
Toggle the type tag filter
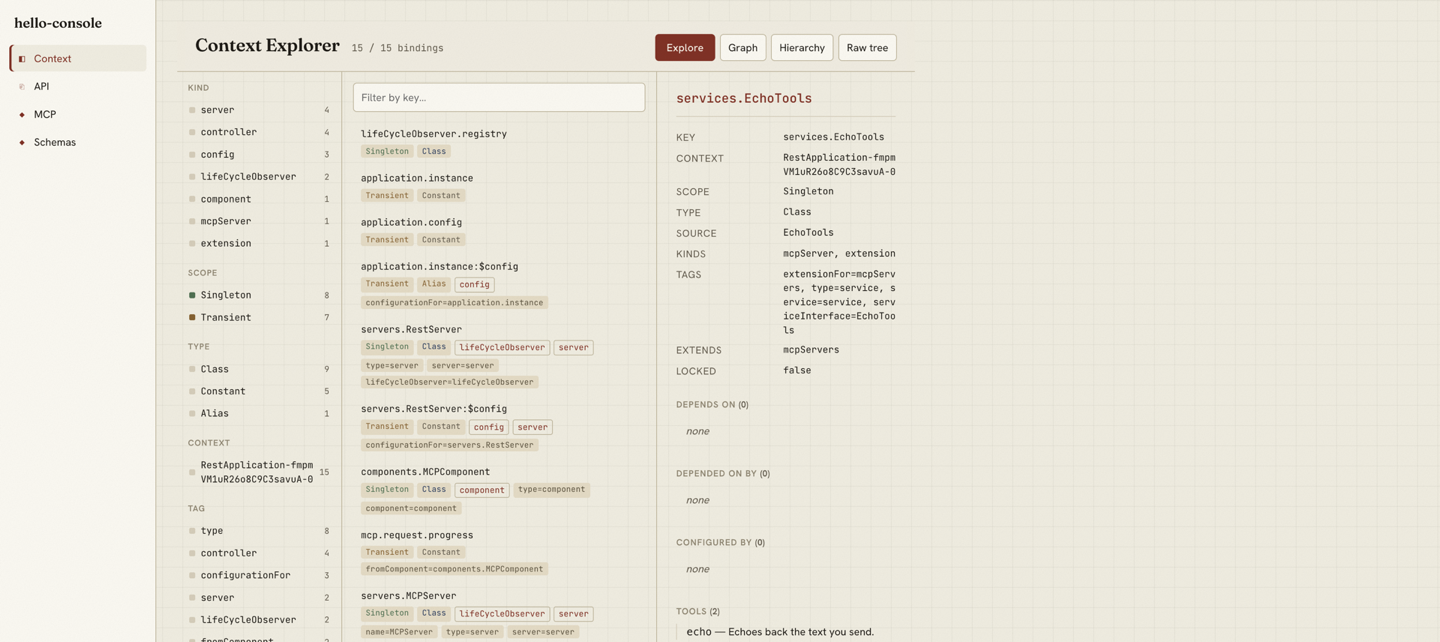[x=259, y=531]
